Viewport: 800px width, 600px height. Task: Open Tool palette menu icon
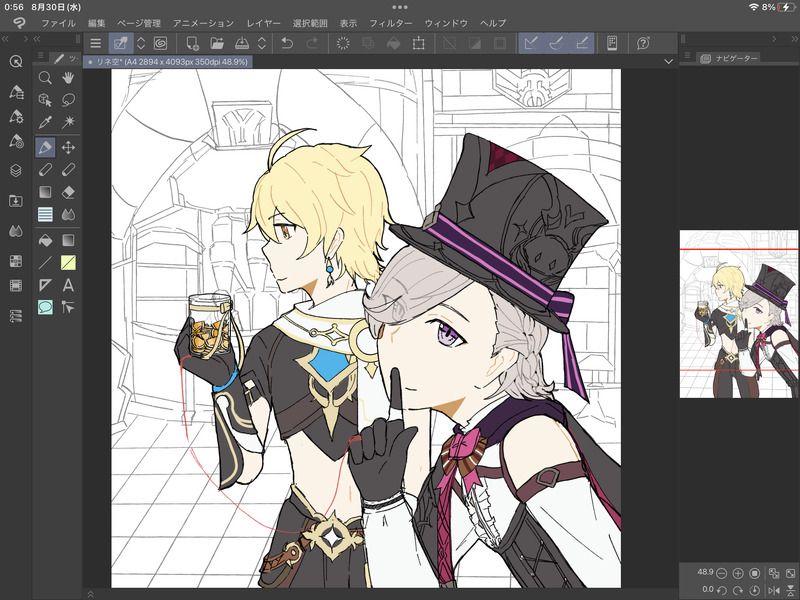click(40, 56)
